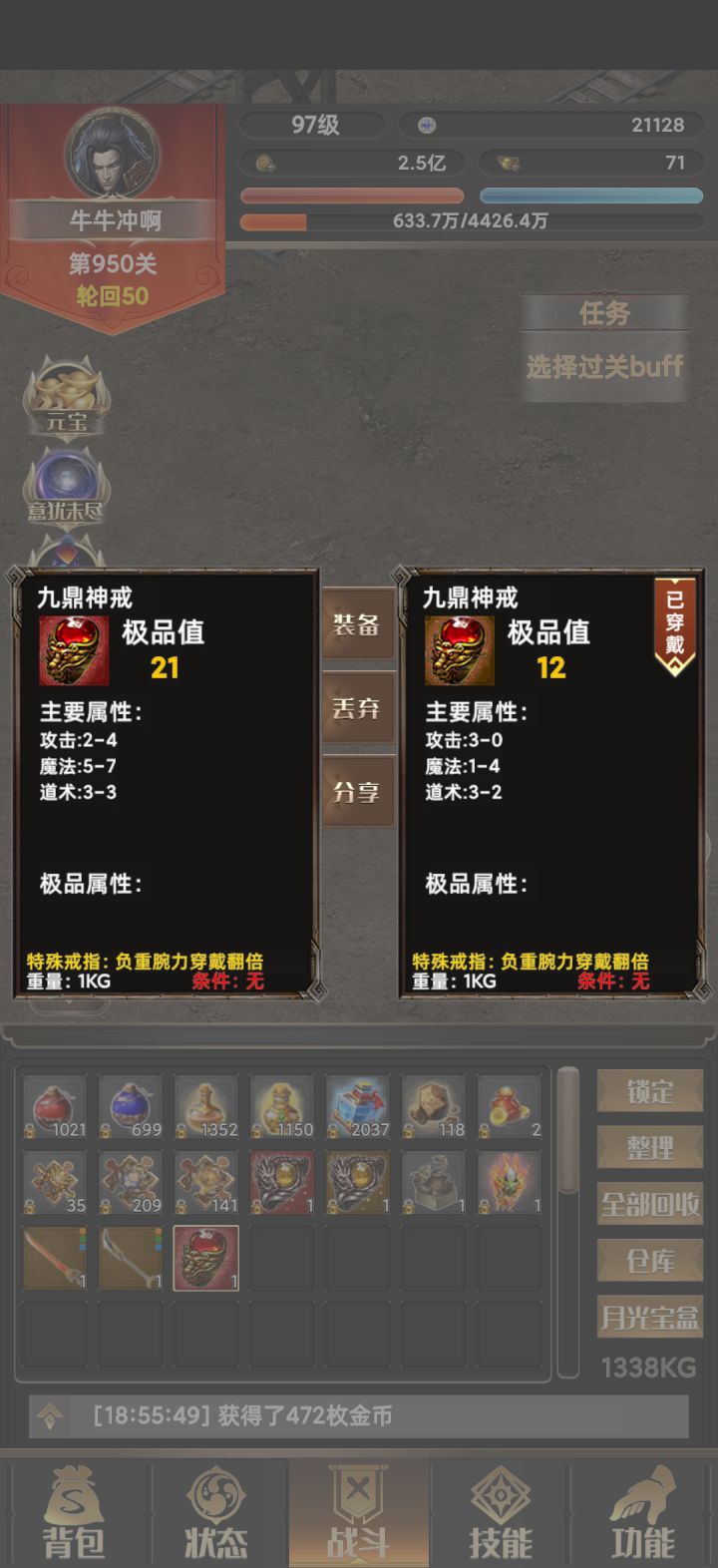
Task: Equip the ring with 装备 button
Action: tap(357, 624)
